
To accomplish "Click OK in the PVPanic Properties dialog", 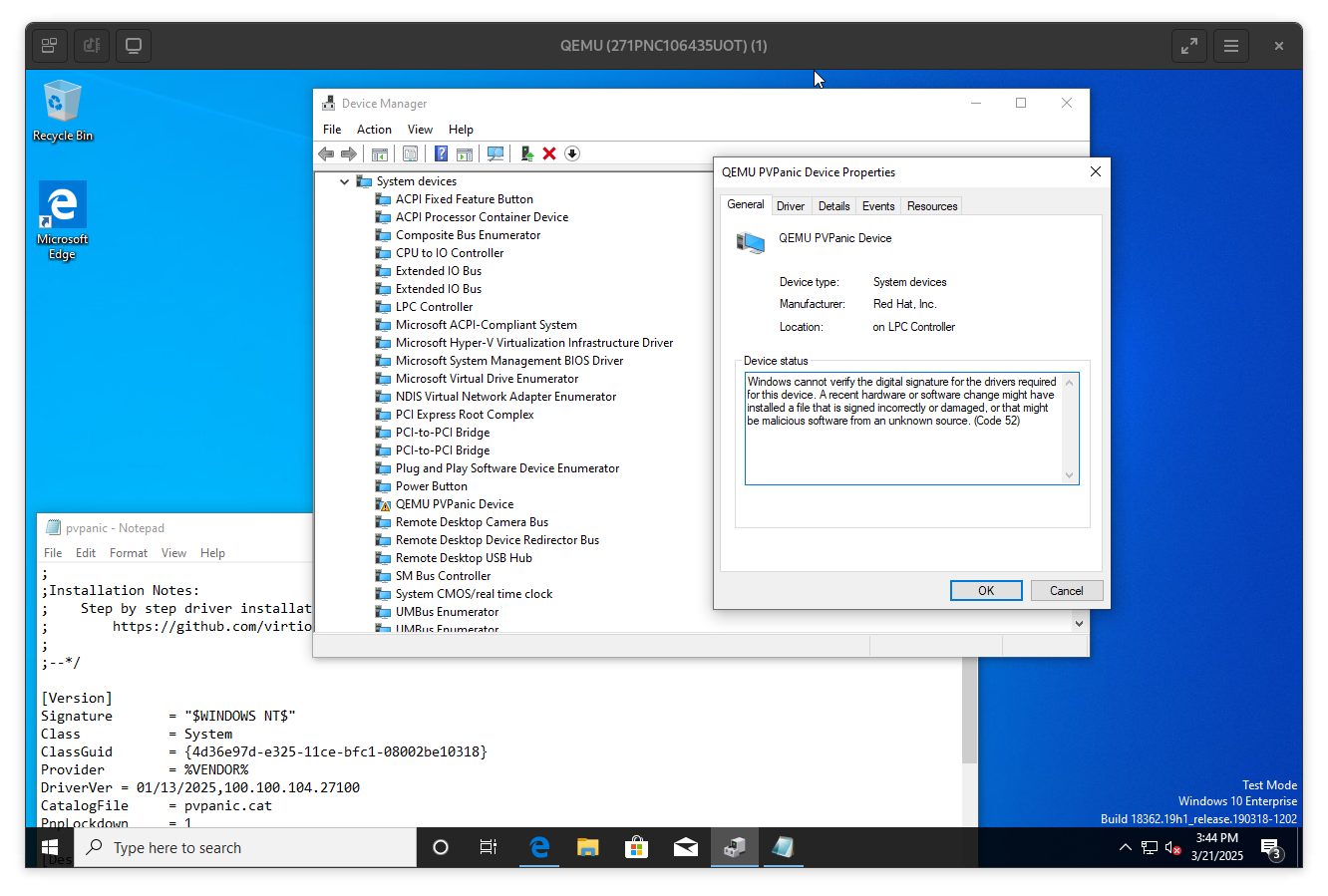I will pyautogui.click(x=985, y=591).
